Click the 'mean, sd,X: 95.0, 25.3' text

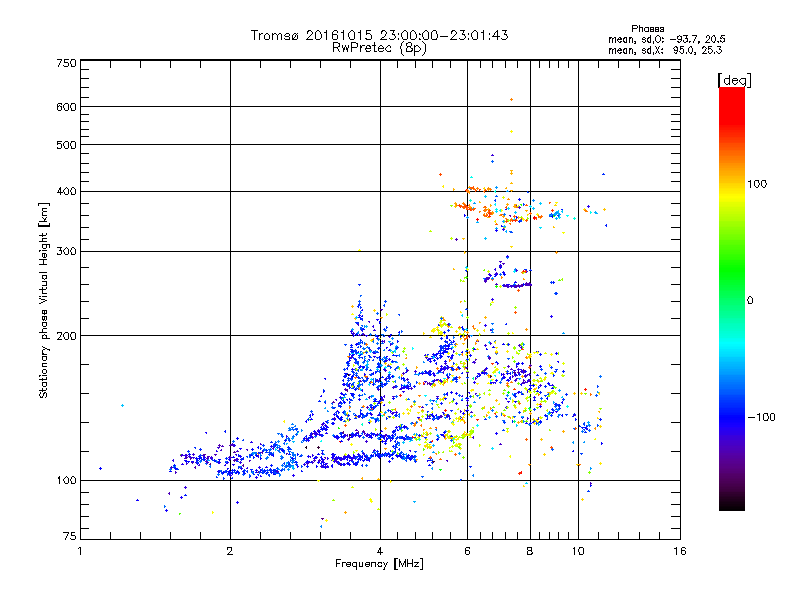(665, 50)
